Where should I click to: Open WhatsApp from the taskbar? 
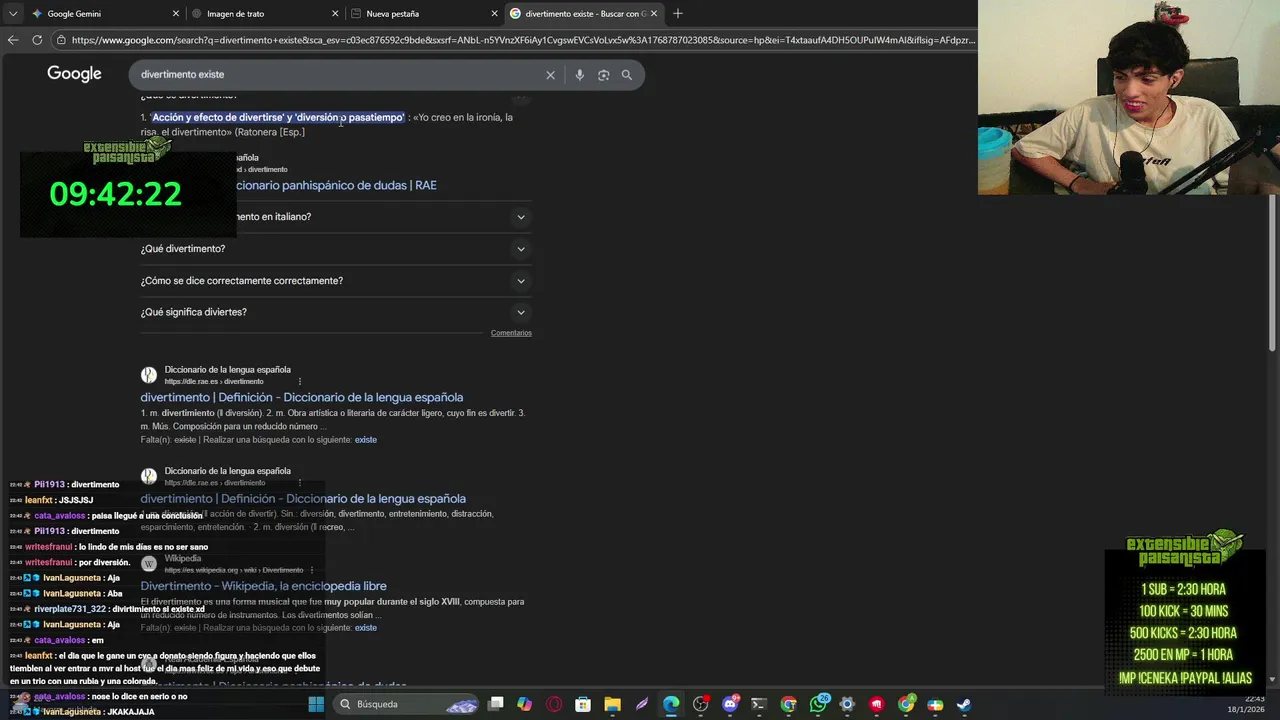[819, 704]
